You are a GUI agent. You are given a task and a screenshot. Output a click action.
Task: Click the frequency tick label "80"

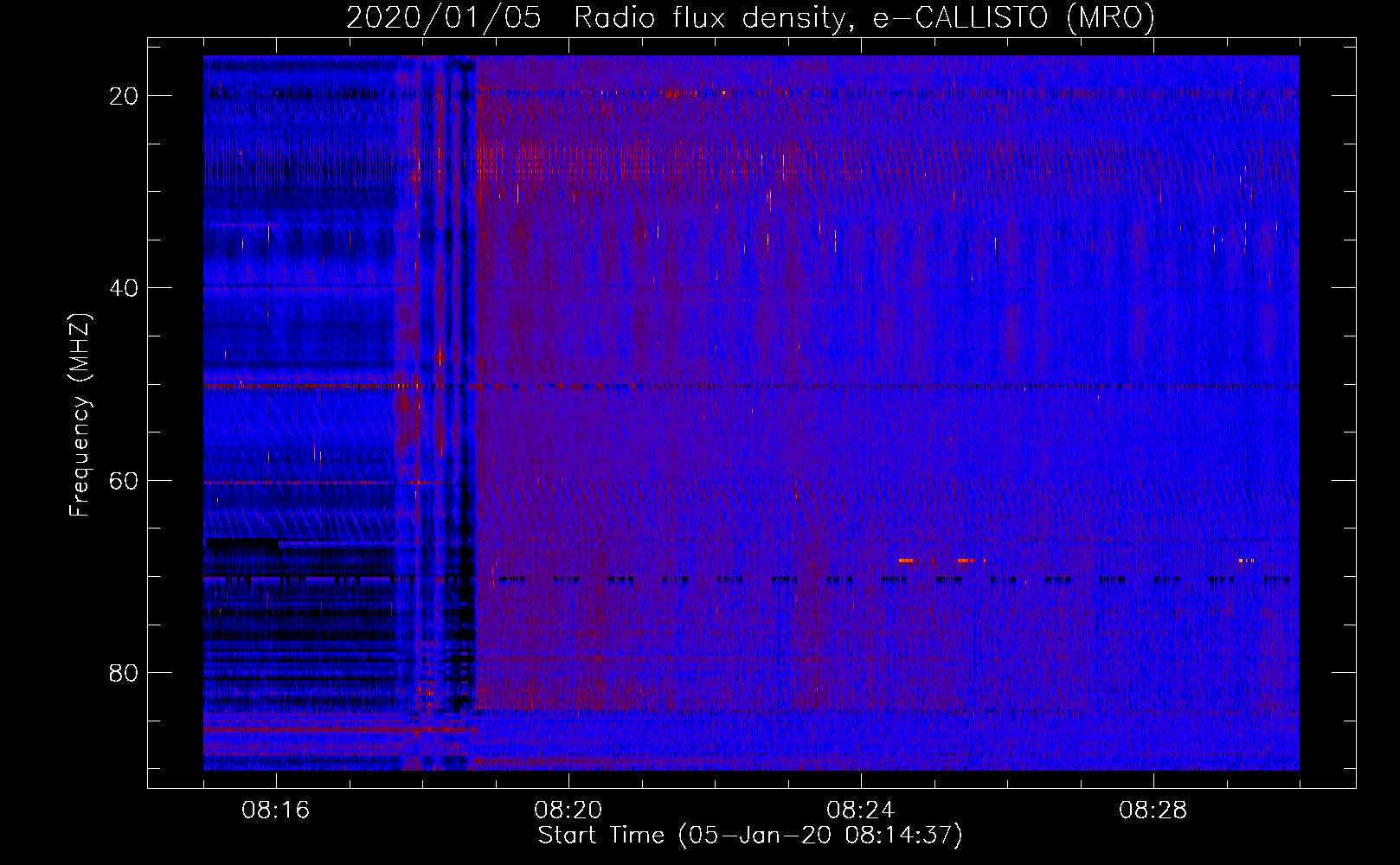coord(124,672)
